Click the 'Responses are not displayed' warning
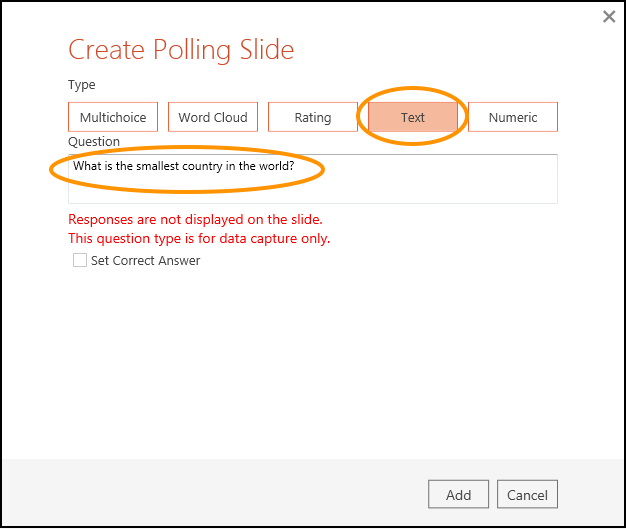The width and height of the screenshot is (626, 529). click(x=195, y=219)
